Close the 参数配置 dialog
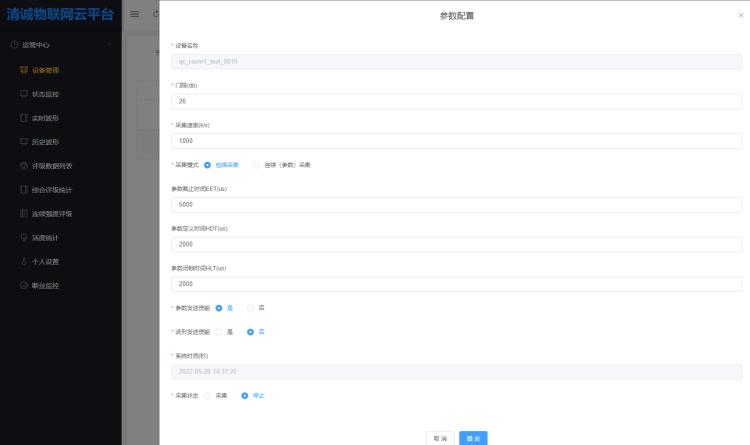The height and width of the screenshot is (445, 750). [738, 16]
